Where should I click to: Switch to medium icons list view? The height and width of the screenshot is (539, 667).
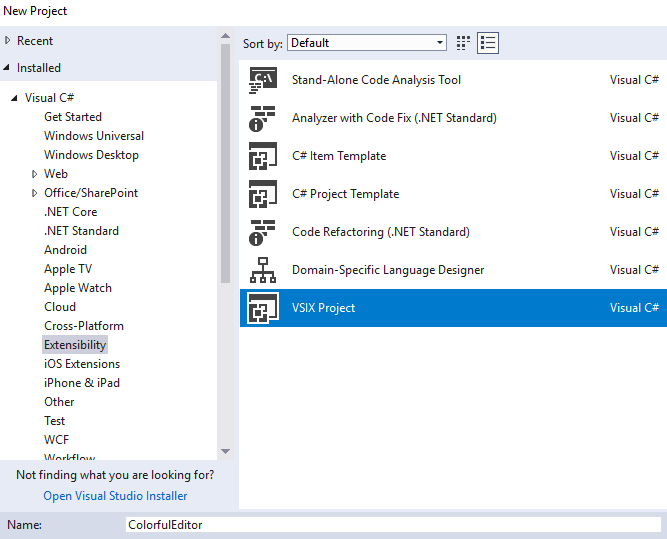coord(487,43)
